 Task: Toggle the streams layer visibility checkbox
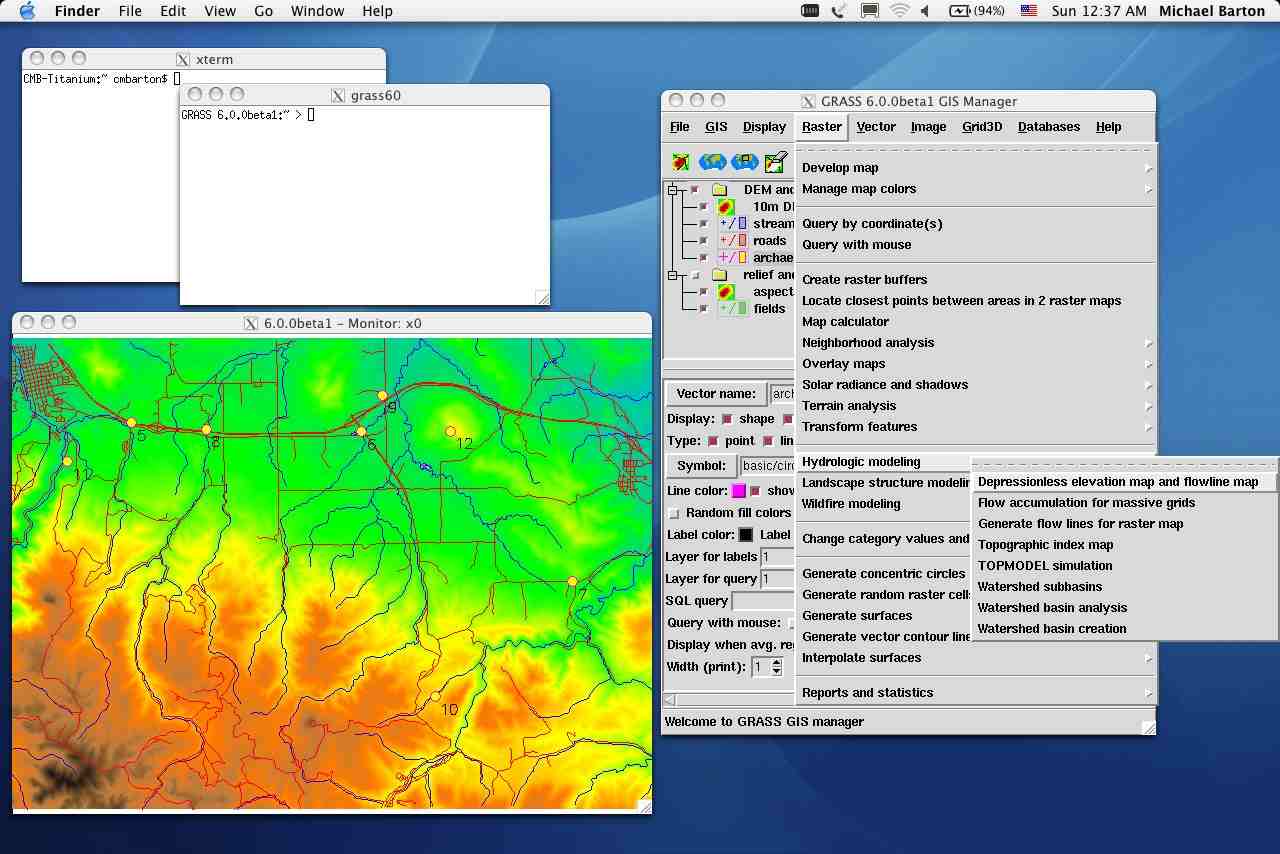point(703,224)
